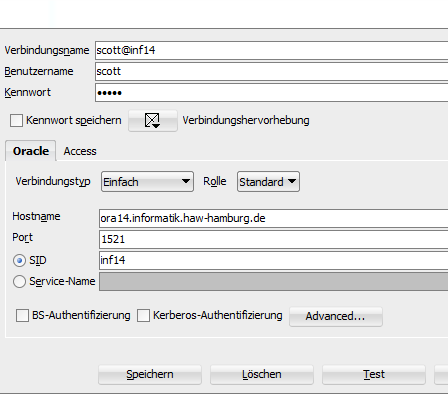The width and height of the screenshot is (448, 394).
Task: Click the Löschen button
Action: [262, 374]
